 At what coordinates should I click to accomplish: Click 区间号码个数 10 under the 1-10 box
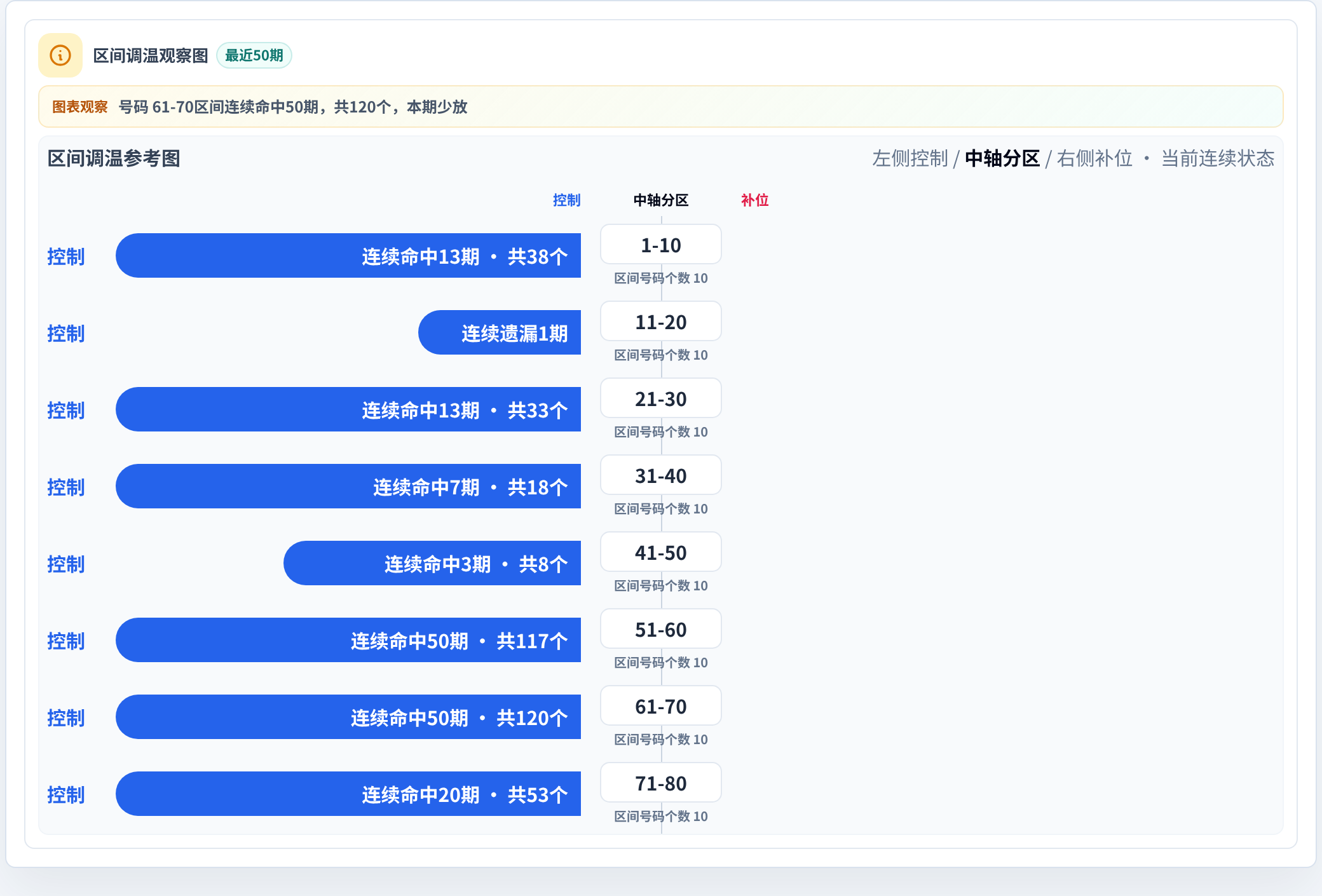661,278
